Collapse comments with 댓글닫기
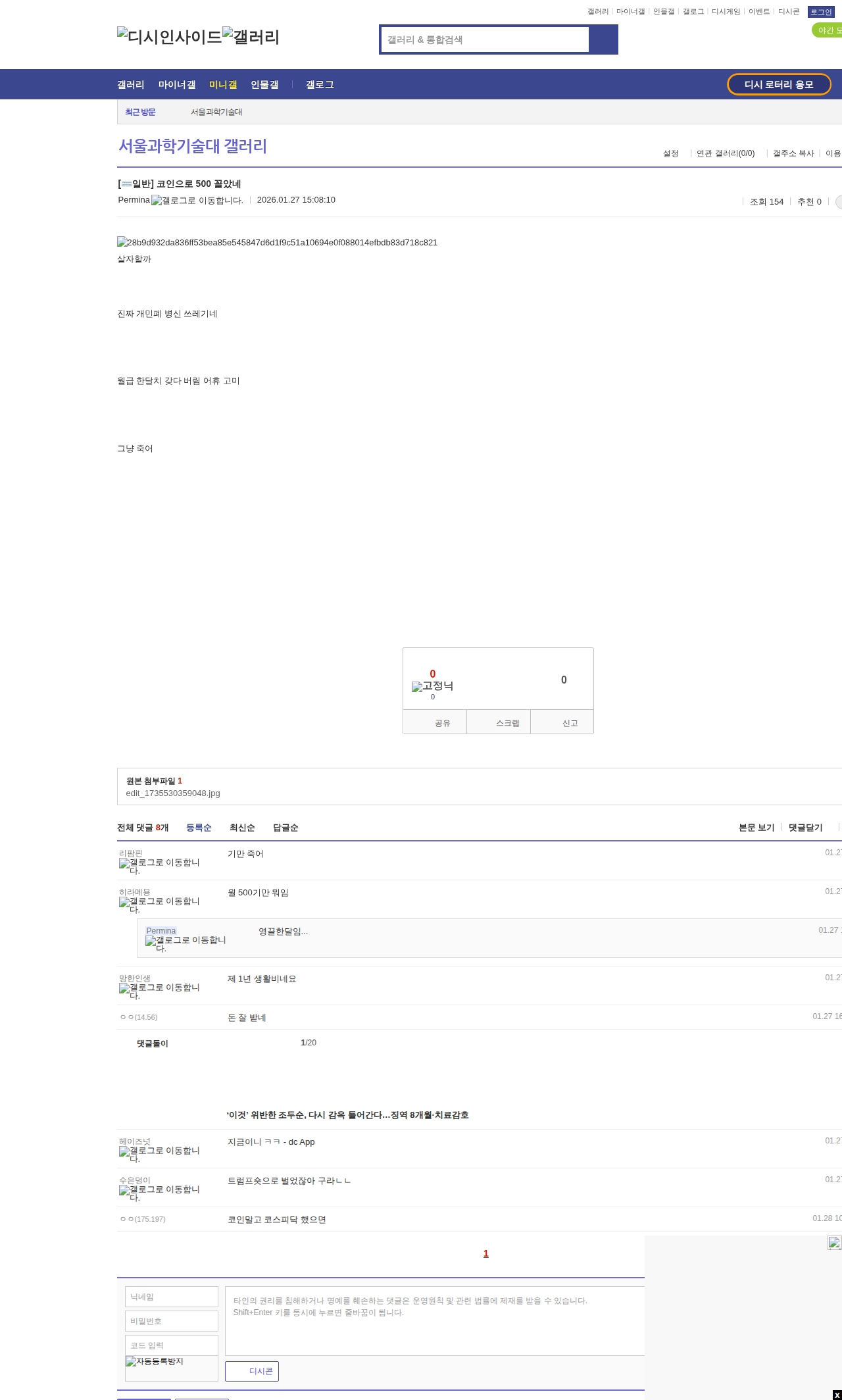842x1400 pixels. click(x=805, y=828)
